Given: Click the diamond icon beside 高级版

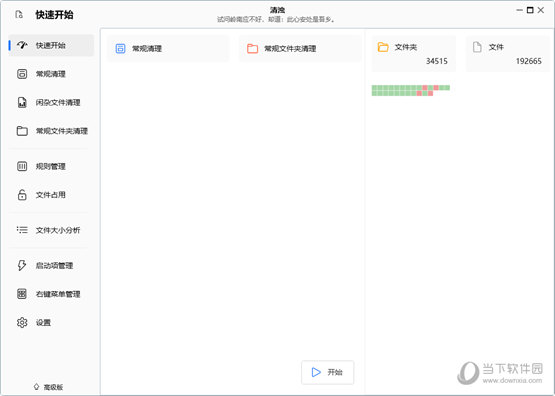Looking at the screenshot, I should coord(36,386).
